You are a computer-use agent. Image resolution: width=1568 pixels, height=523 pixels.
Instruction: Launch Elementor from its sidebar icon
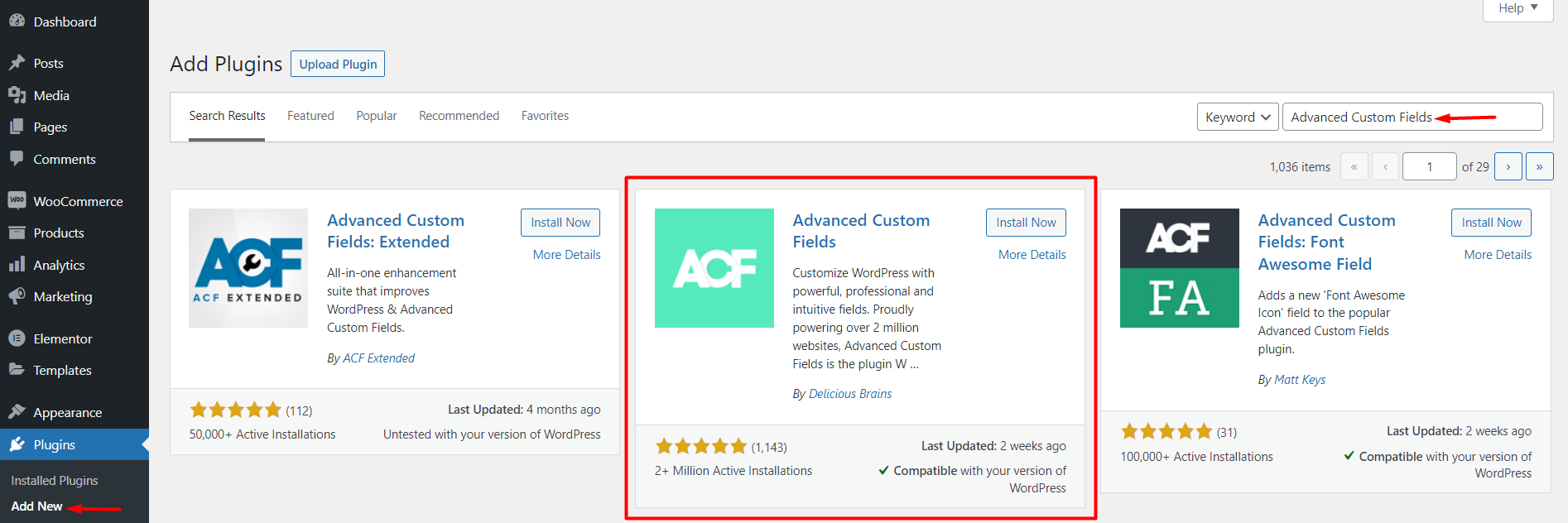(19, 338)
